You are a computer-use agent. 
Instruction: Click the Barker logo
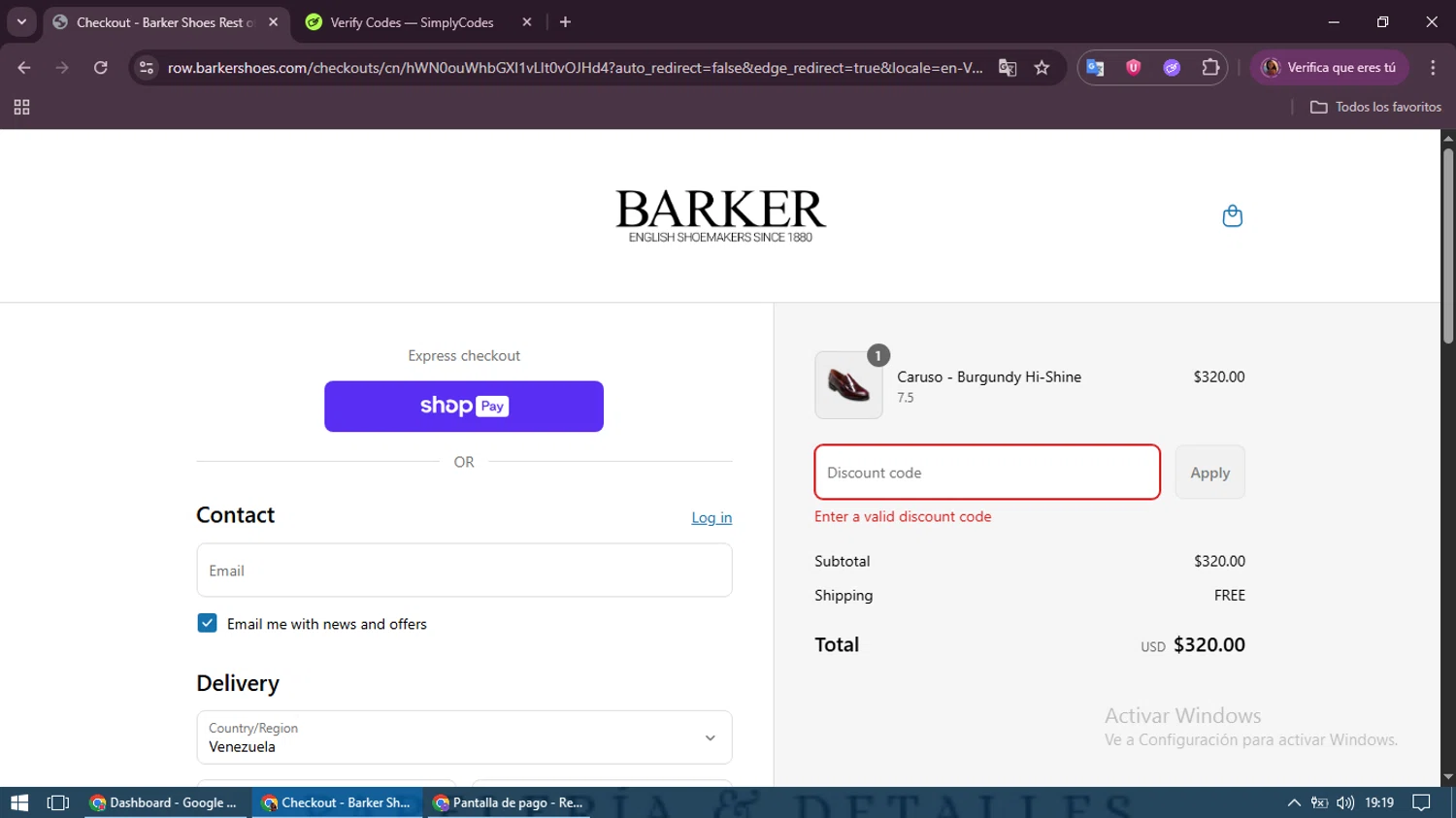(x=720, y=215)
